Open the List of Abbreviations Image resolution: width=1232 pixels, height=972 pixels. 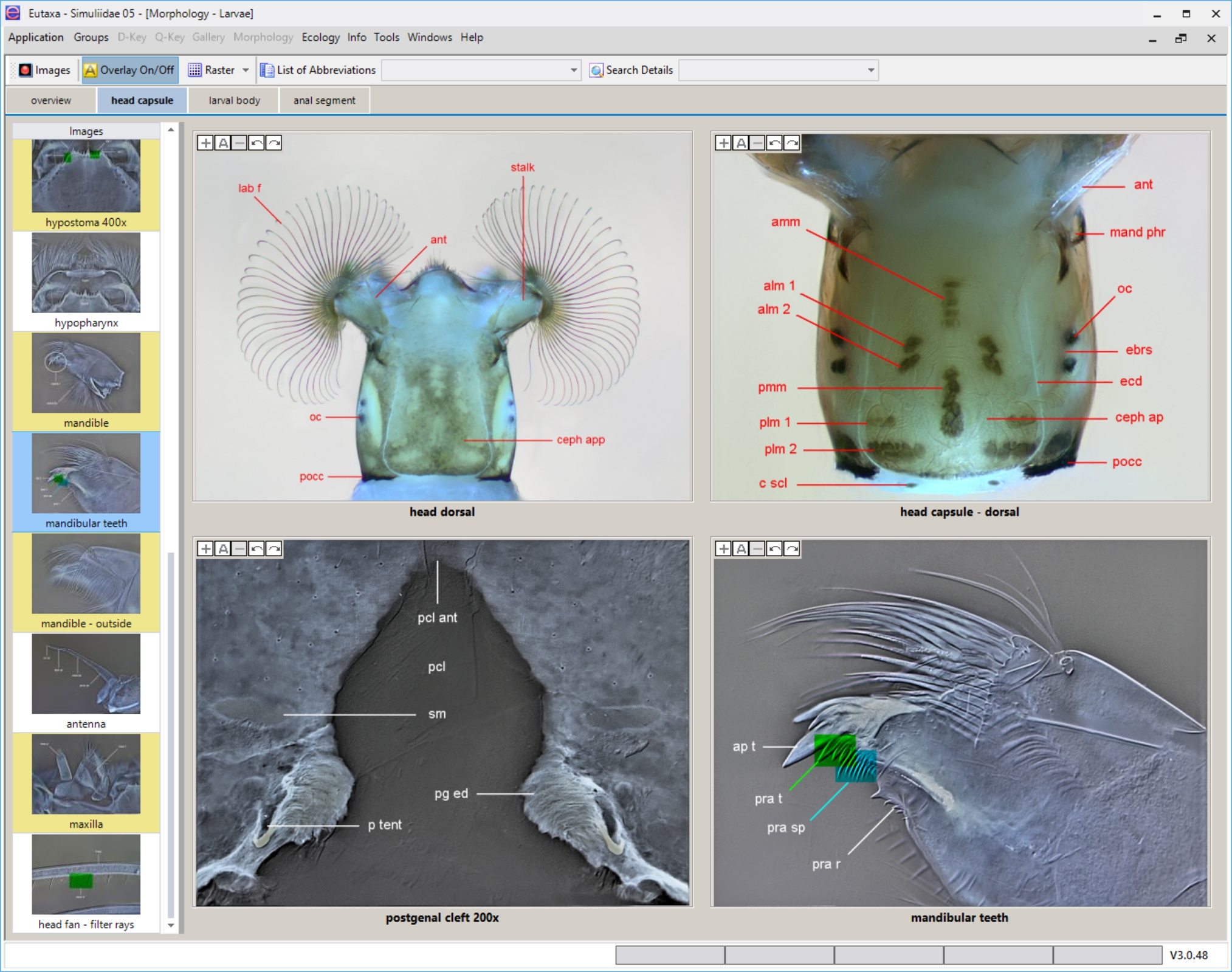click(x=318, y=70)
